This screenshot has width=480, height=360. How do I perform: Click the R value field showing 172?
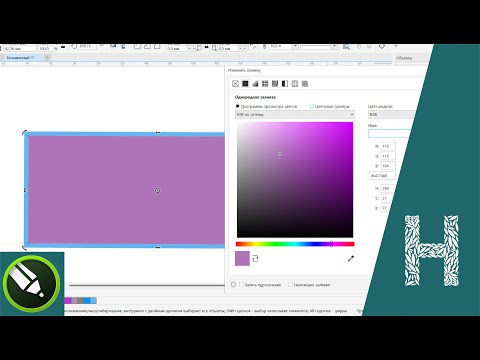(x=388, y=146)
